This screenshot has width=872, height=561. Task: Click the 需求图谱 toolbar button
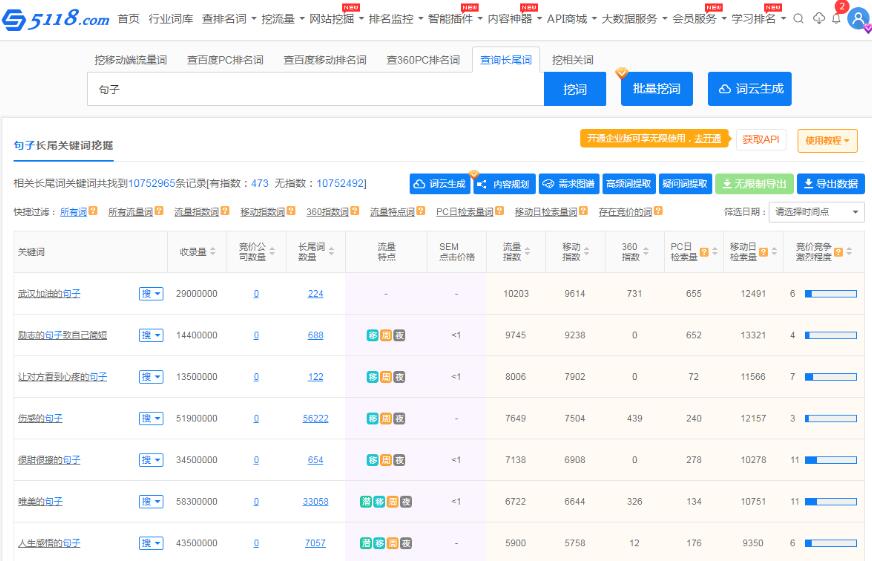coord(567,184)
